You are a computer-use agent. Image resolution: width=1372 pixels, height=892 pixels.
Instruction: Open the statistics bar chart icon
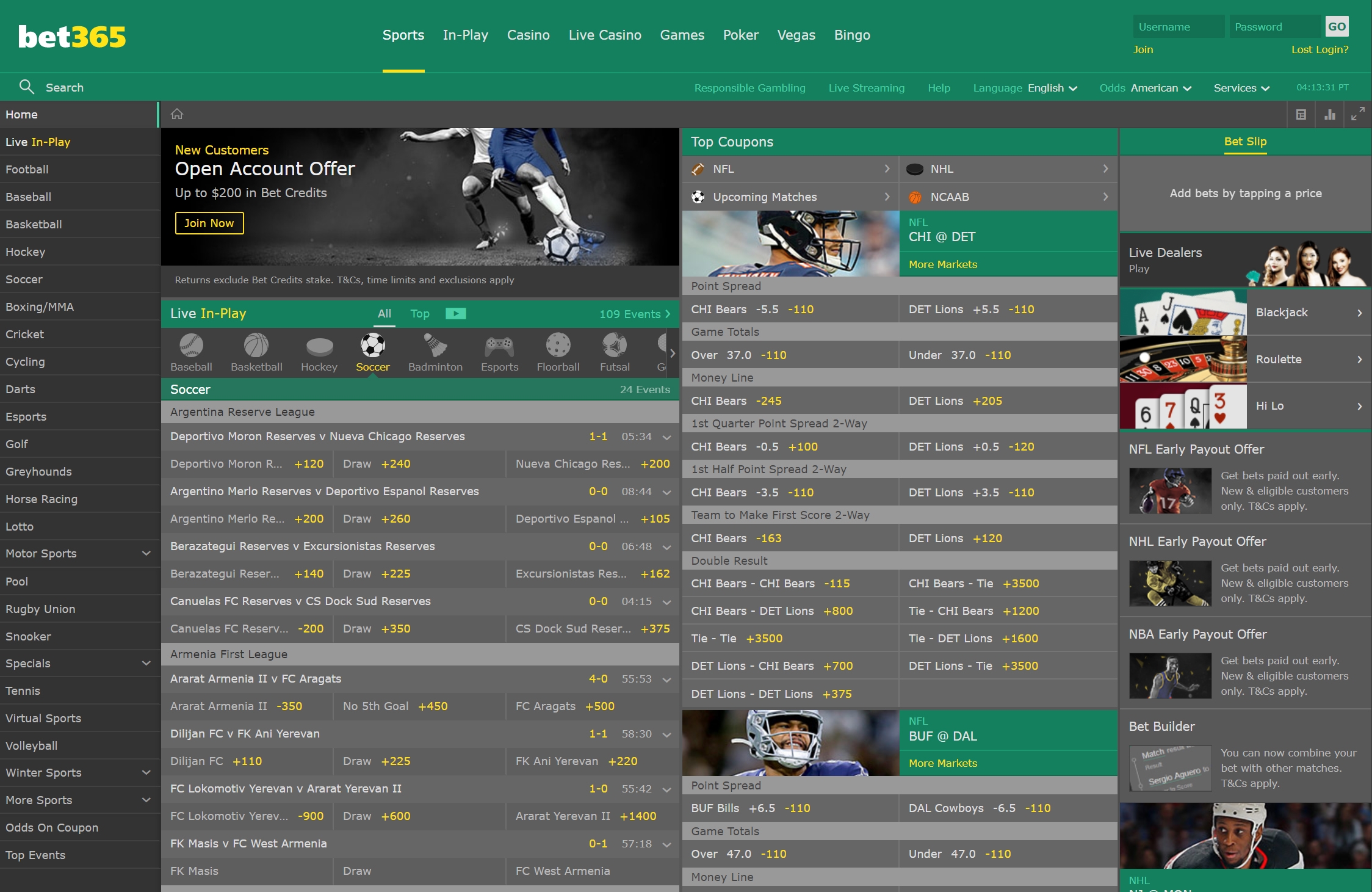pos(1330,115)
